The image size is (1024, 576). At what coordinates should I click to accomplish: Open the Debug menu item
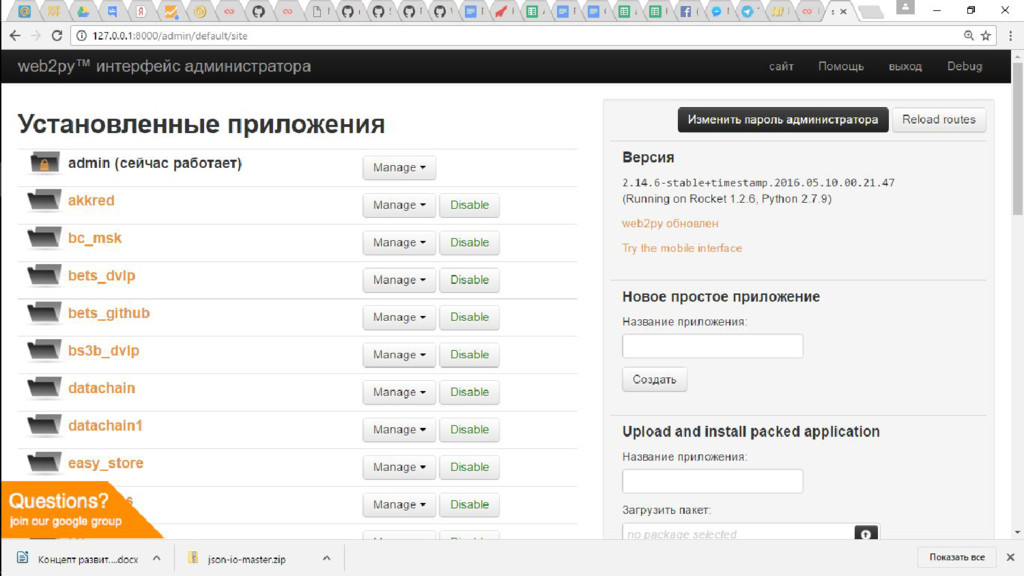pos(965,66)
